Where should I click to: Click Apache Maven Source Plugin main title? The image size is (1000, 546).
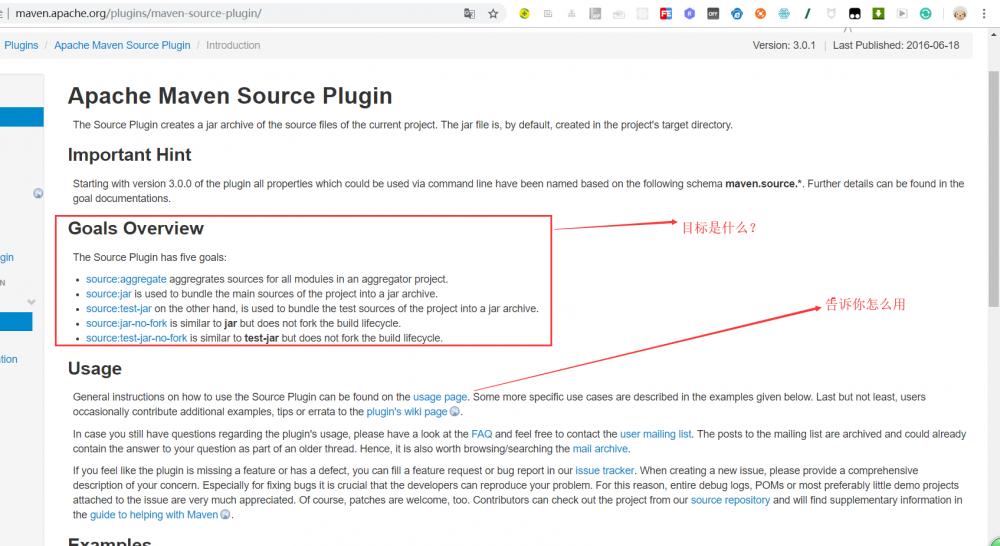[230, 96]
